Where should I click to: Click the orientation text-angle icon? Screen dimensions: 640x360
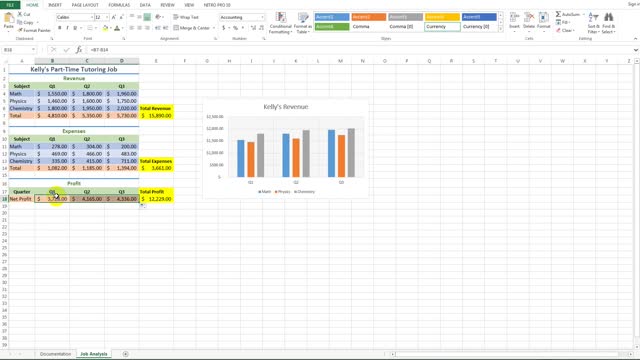pyautogui.click(x=158, y=17)
